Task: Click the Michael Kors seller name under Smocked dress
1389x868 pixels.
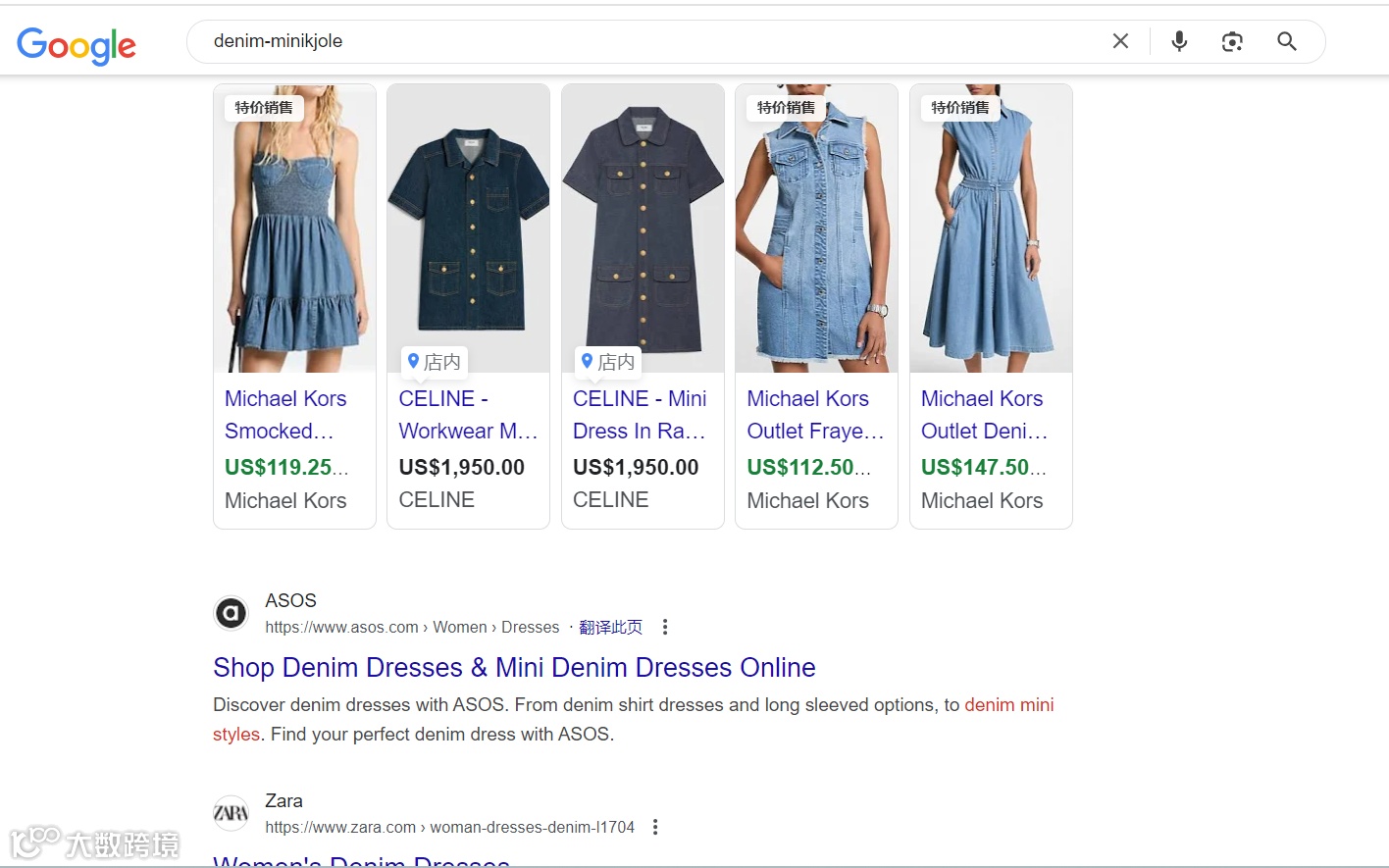Action: tap(285, 500)
